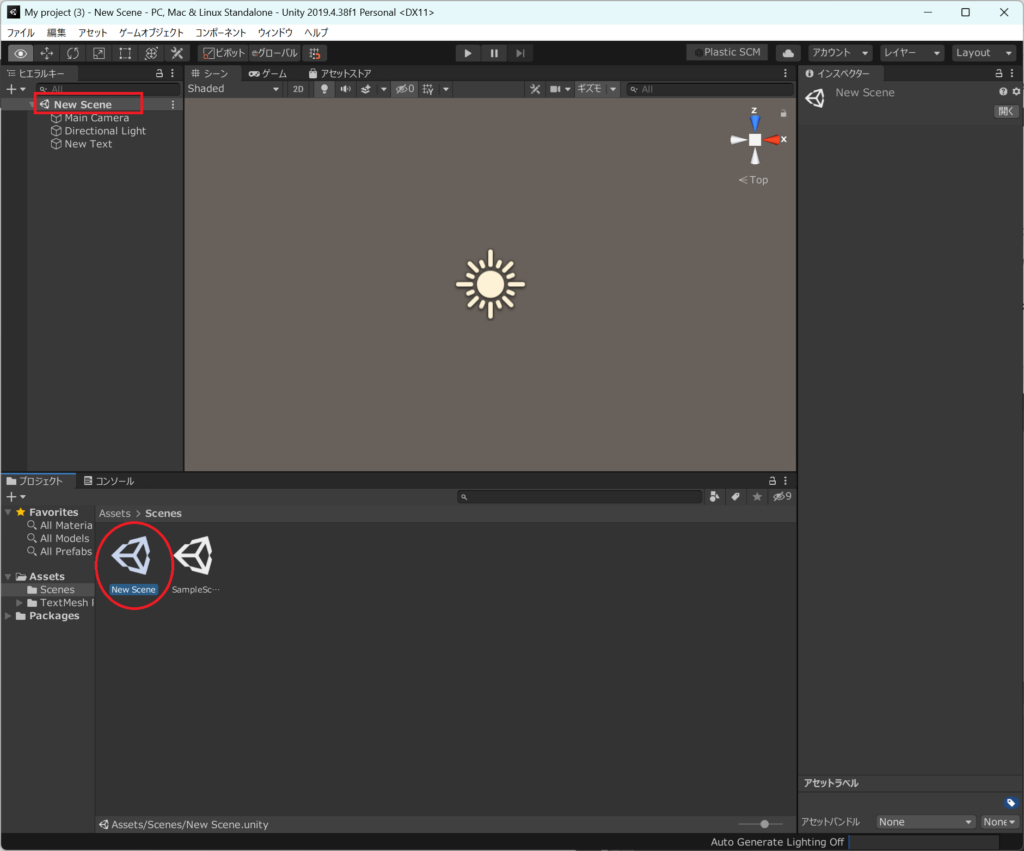Open the Account dropdown
Screen dimensions: 1024x851
point(840,53)
